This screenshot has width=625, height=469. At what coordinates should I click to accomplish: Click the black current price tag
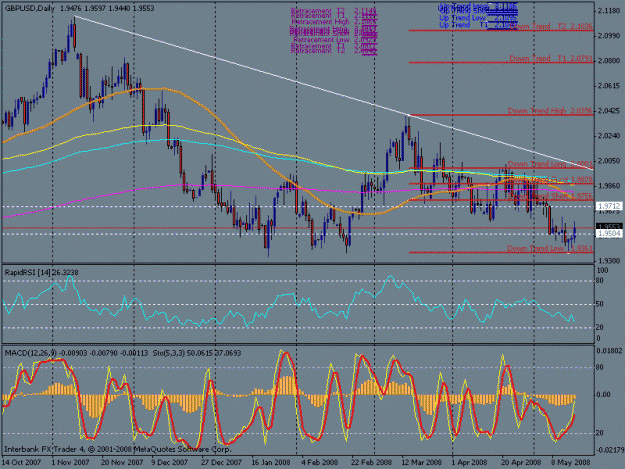[609, 226]
